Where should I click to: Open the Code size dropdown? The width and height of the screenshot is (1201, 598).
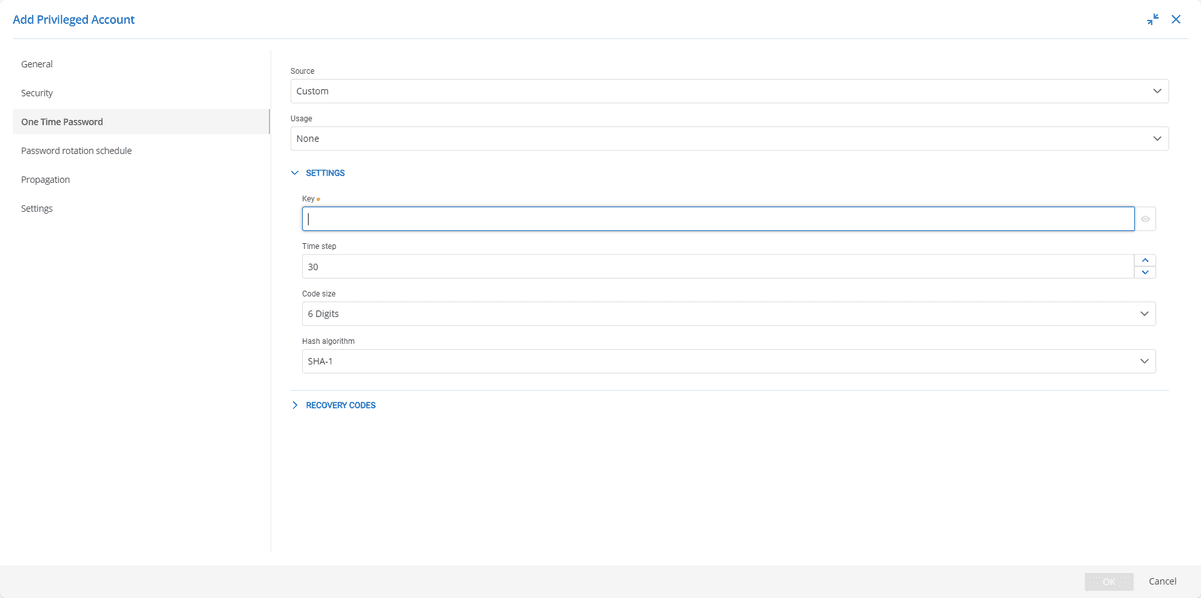point(728,314)
